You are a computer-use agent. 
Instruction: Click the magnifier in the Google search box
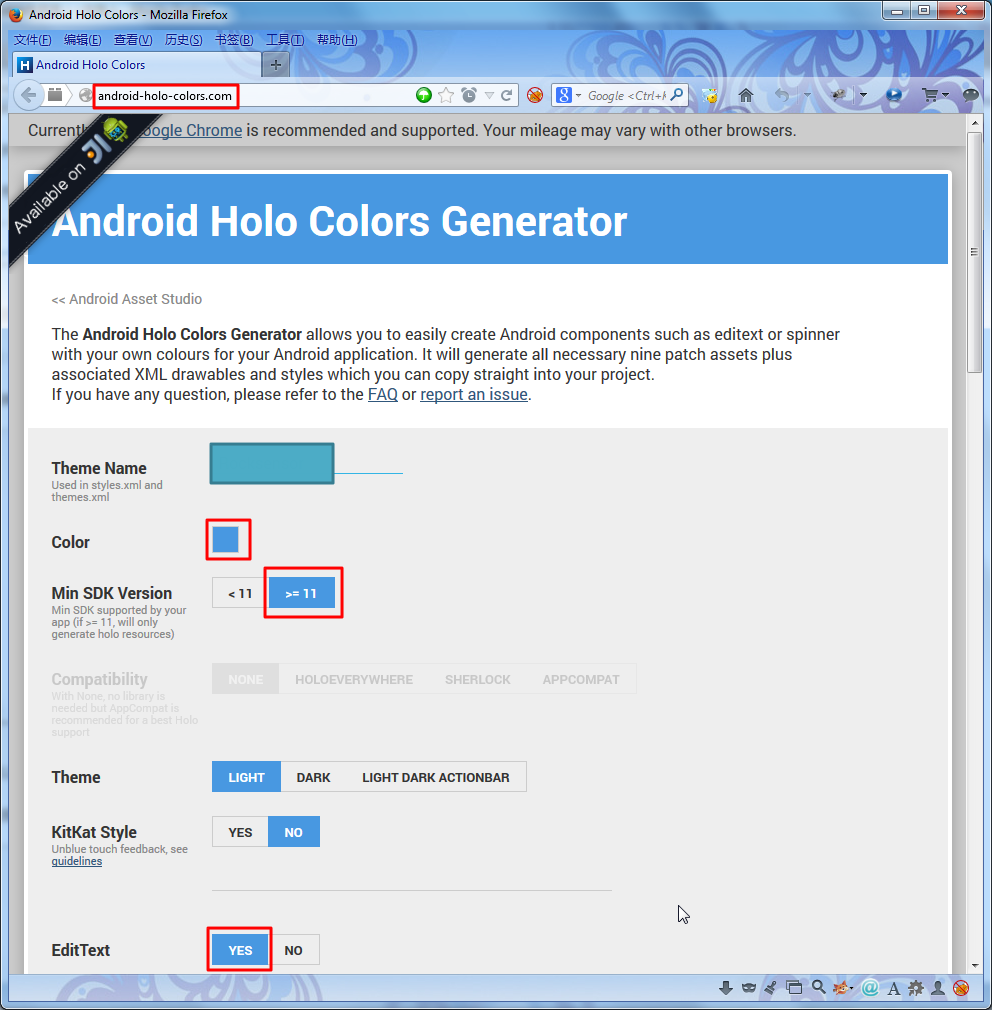676,95
